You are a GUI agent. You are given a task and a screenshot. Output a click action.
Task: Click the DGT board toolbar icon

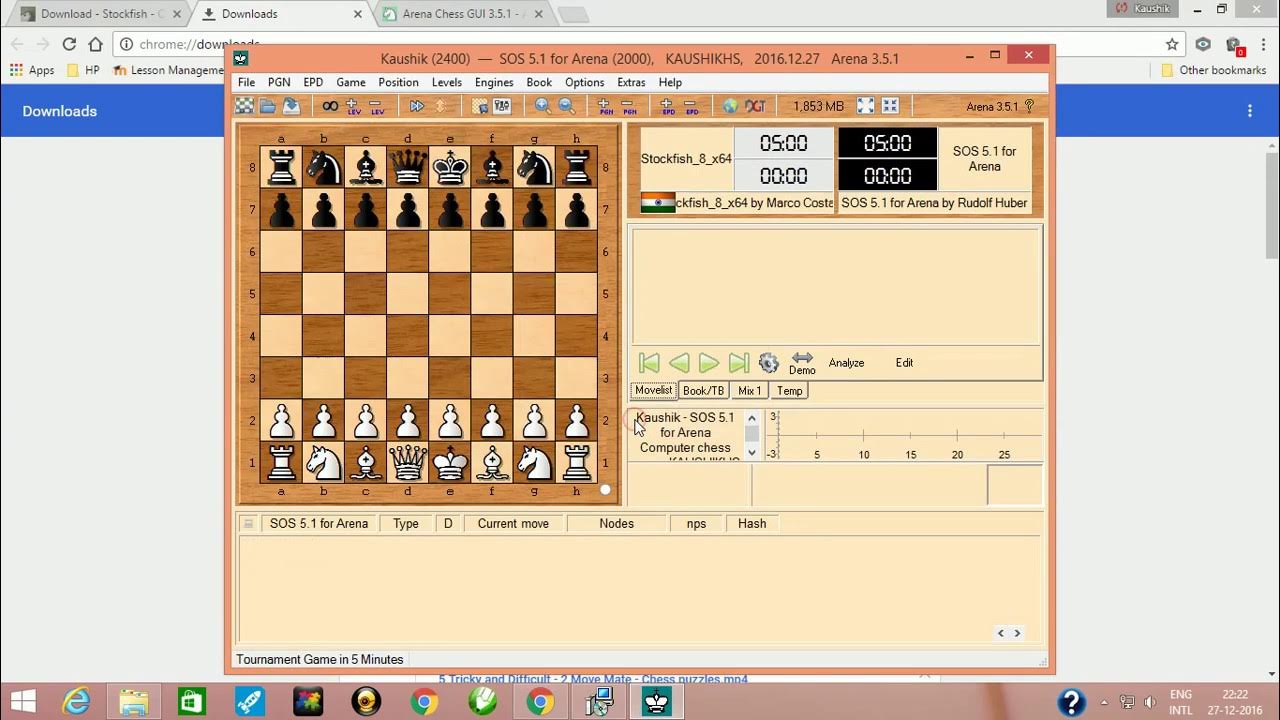[x=755, y=106]
